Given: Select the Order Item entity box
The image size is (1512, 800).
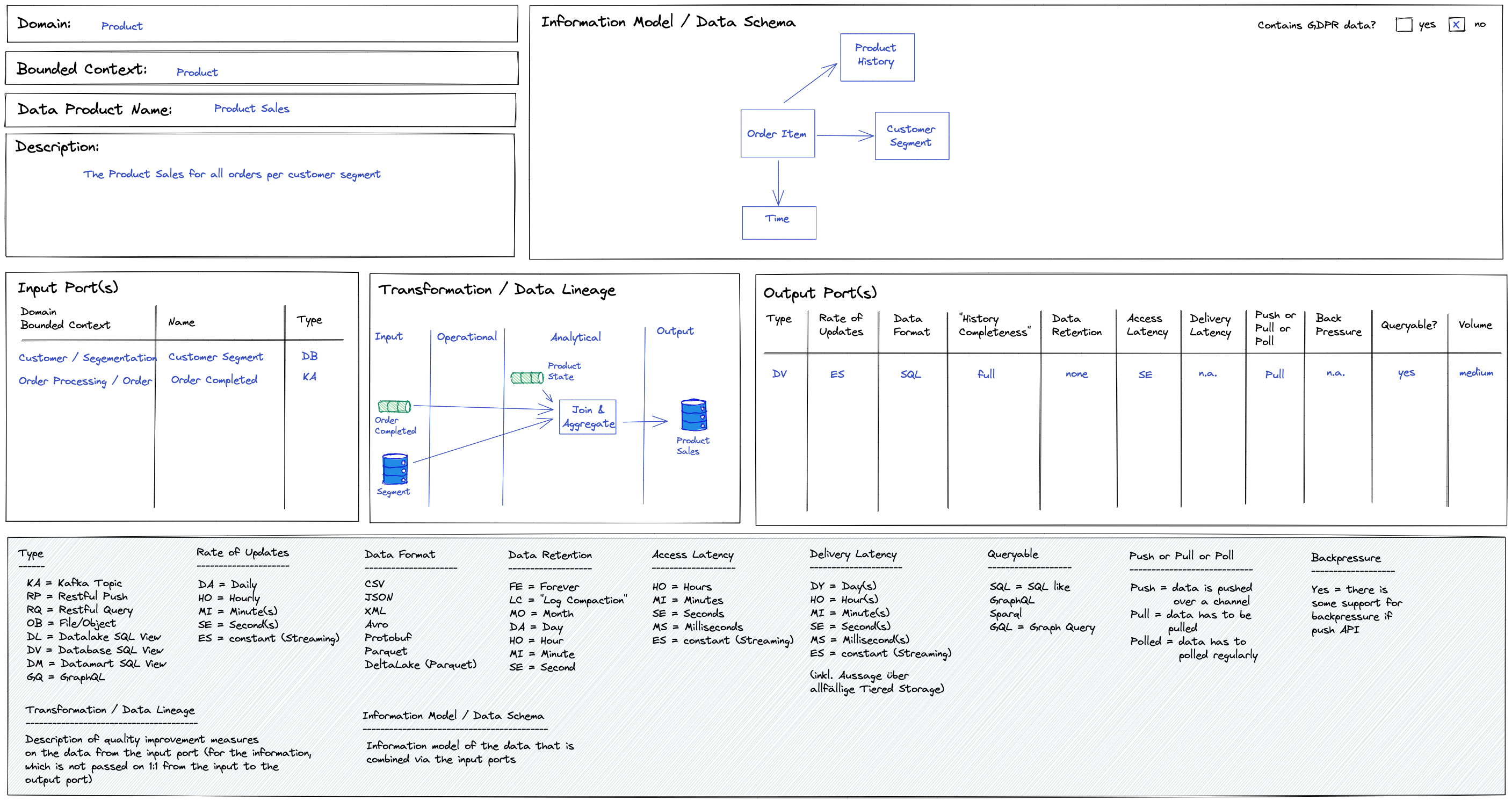Looking at the screenshot, I should (x=777, y=134).
